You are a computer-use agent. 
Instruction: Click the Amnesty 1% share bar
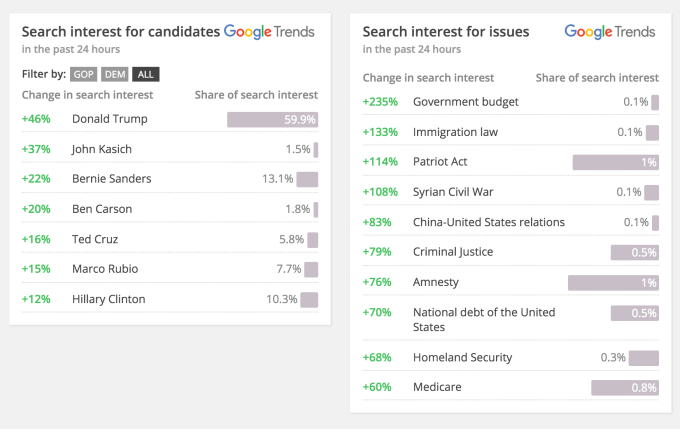(x=613, y=283)
